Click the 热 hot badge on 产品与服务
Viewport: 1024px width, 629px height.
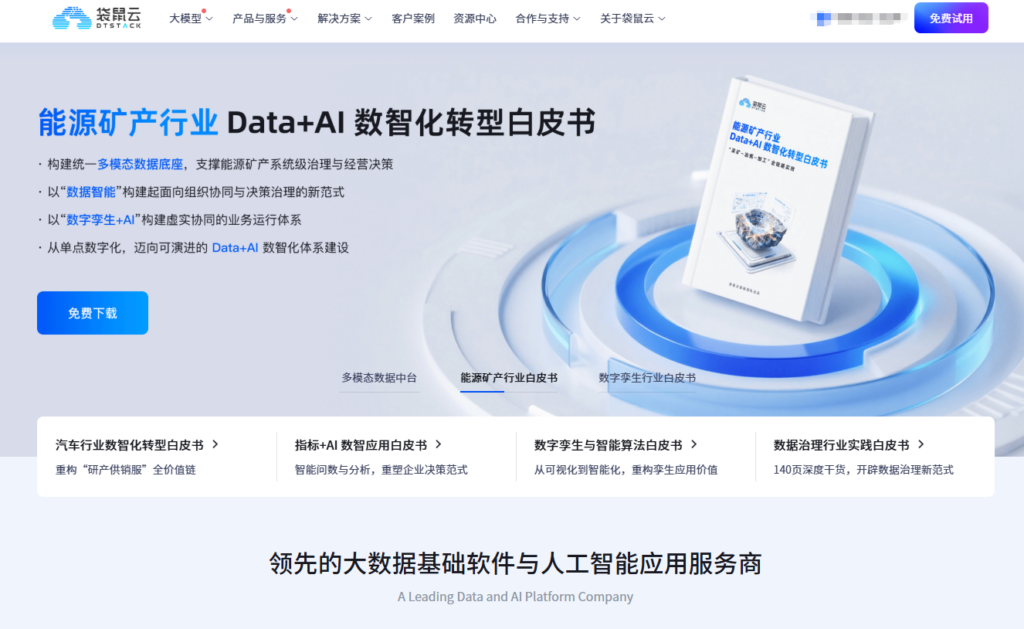[289, 11]
